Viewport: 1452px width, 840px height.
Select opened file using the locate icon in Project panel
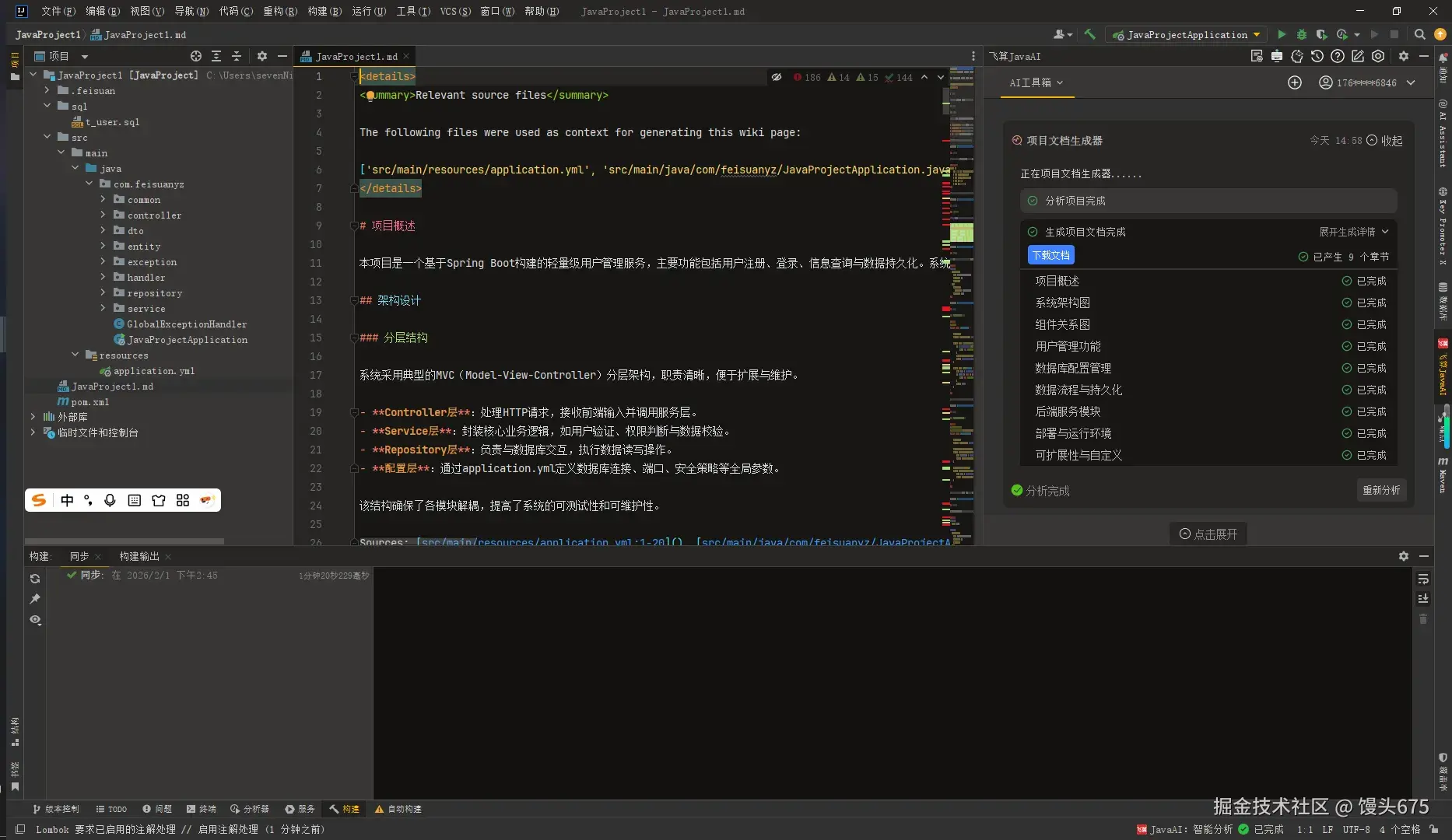195,56
